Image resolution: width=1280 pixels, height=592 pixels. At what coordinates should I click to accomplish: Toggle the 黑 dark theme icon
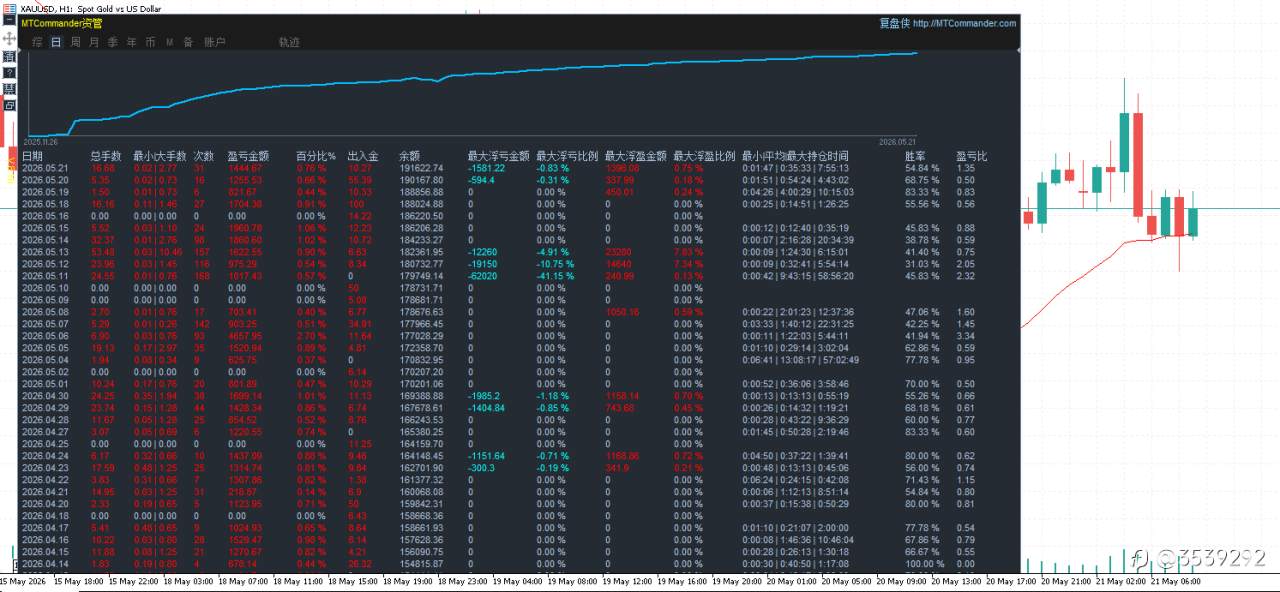[x=9, y=89]
